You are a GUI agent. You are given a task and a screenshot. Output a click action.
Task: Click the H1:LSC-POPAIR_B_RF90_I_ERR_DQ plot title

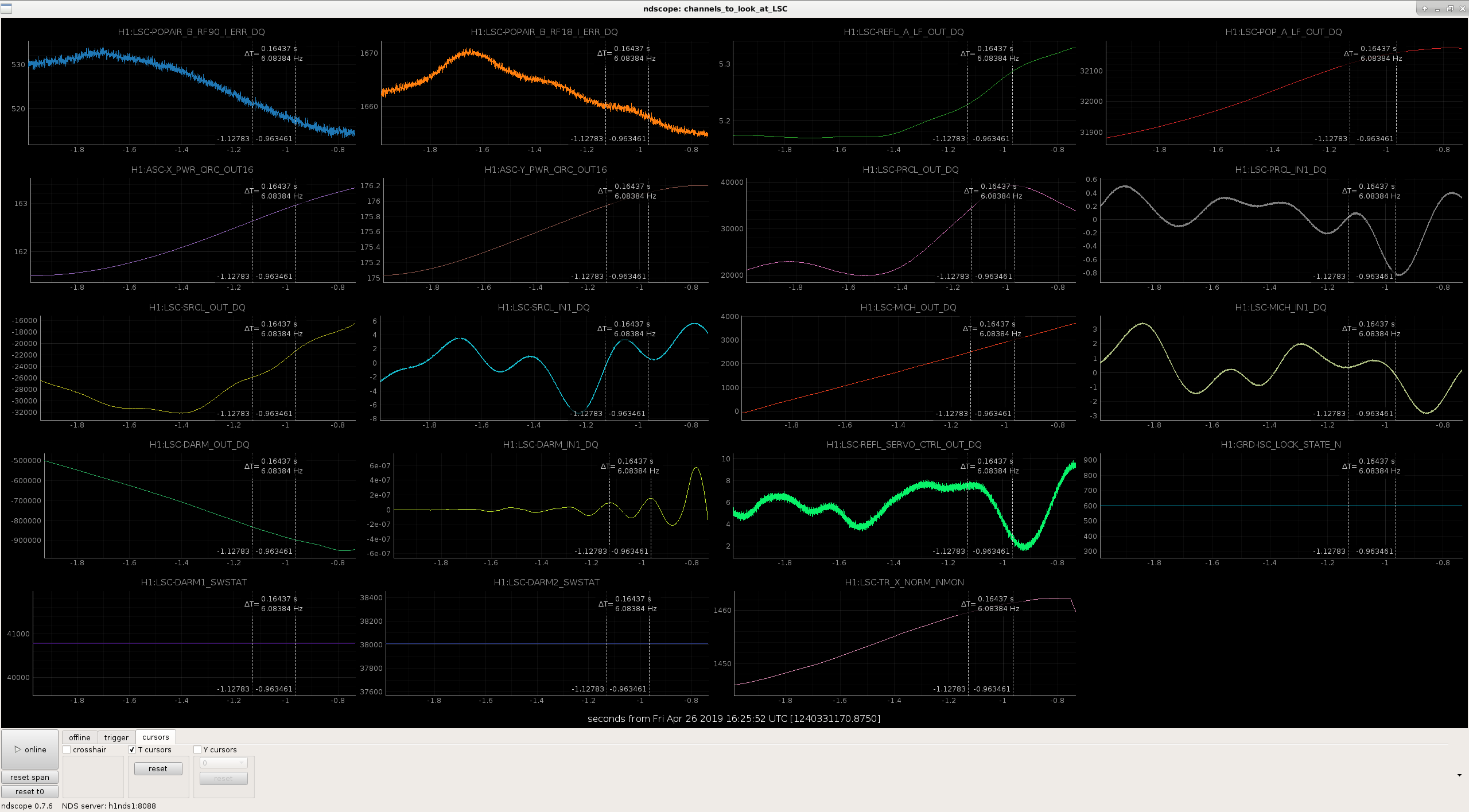tap(192, 32)
